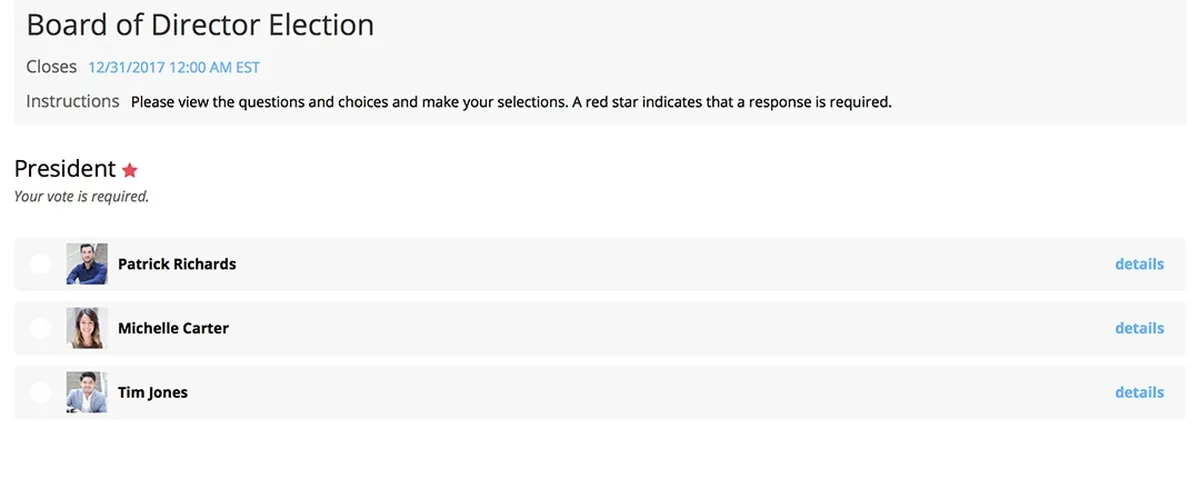Open details for Patrick Richards

1139,264
